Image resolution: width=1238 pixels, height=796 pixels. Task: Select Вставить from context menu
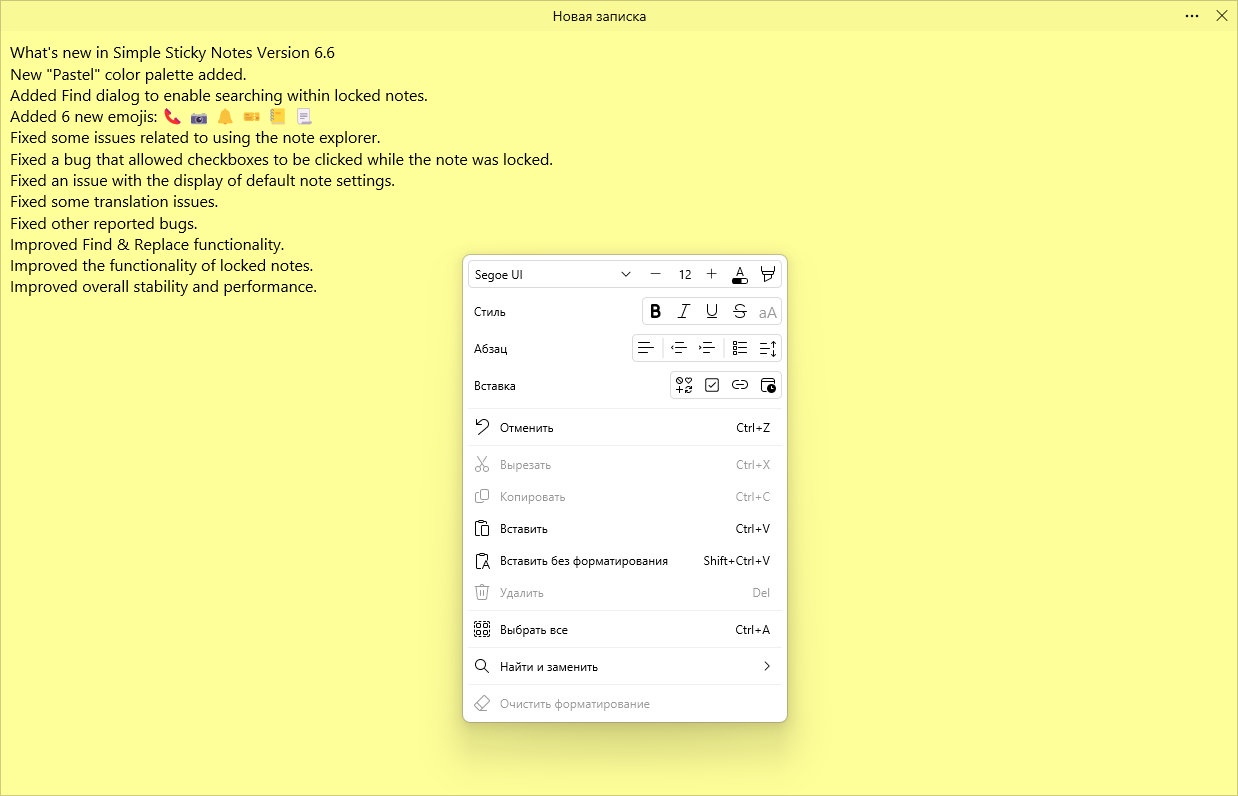[x=625, y=529]
